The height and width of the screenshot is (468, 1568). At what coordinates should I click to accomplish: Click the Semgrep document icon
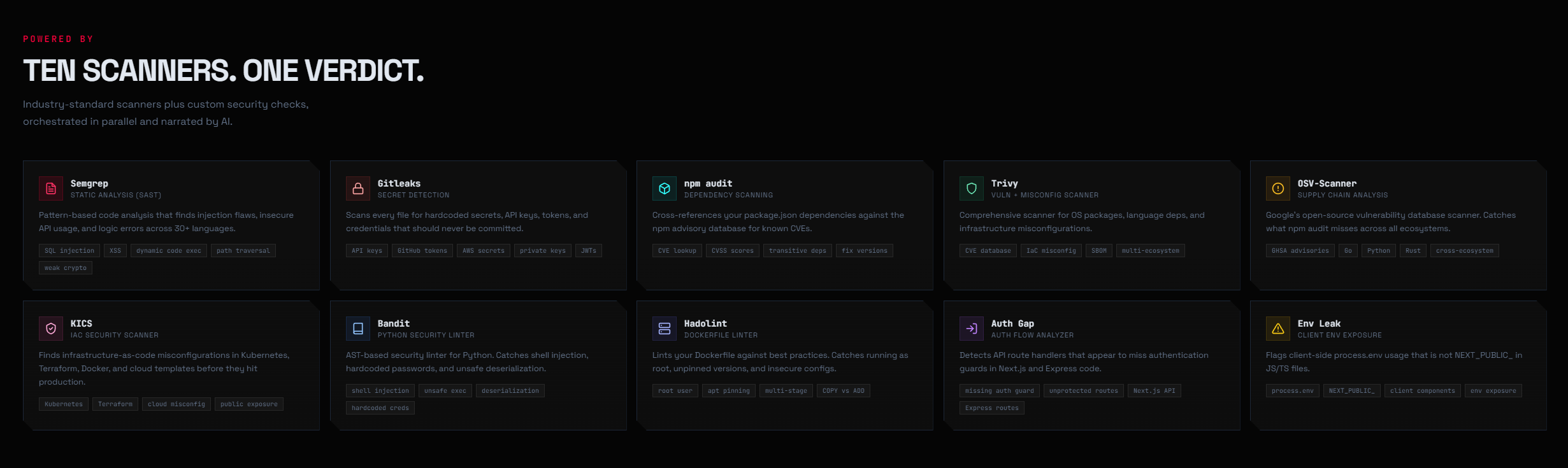pos(51,188)
